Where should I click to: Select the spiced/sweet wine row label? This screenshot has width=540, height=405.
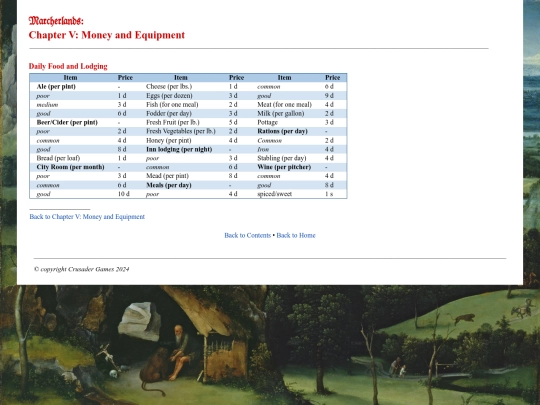coord(274,194)
